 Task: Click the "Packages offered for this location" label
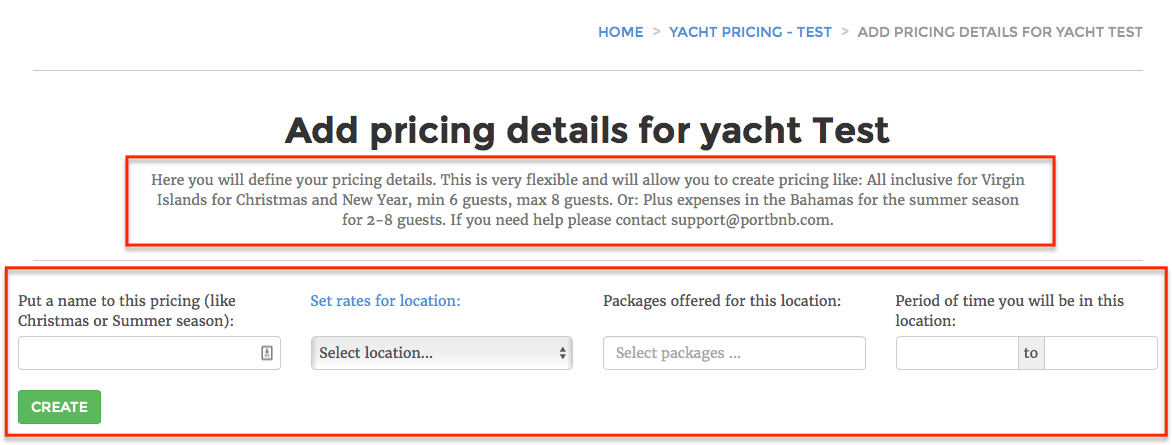[x=723, y=301]
